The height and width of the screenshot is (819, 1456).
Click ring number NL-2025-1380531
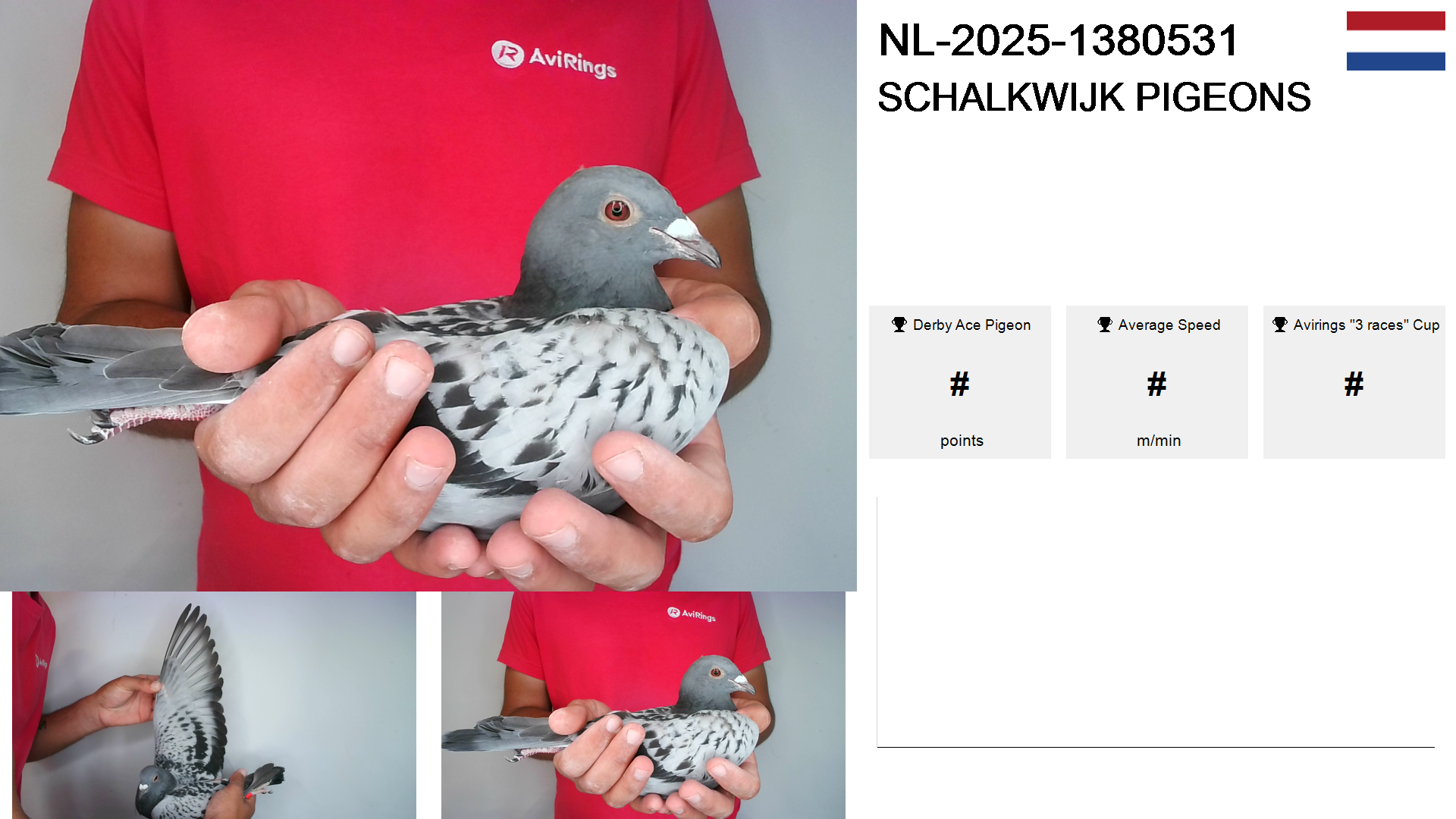(x=1058, y=40)
